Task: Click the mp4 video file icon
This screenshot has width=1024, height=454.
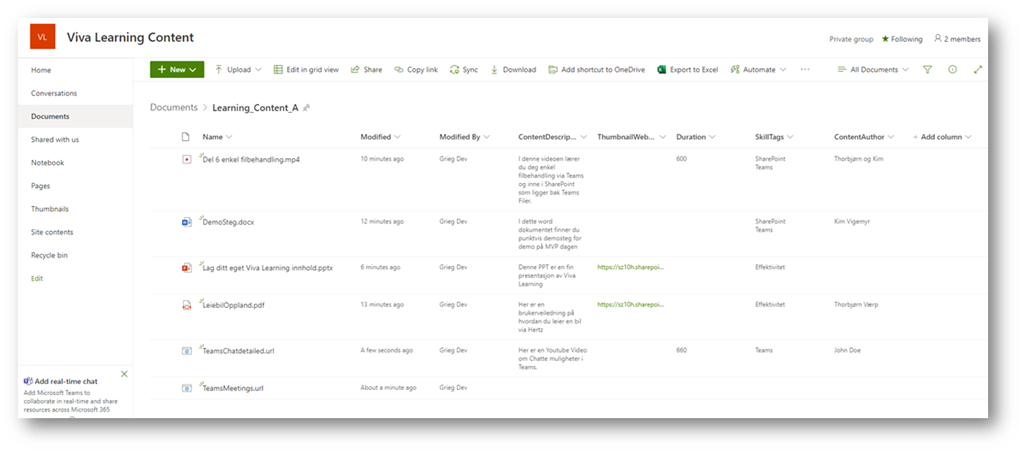Action: [187, 159]
